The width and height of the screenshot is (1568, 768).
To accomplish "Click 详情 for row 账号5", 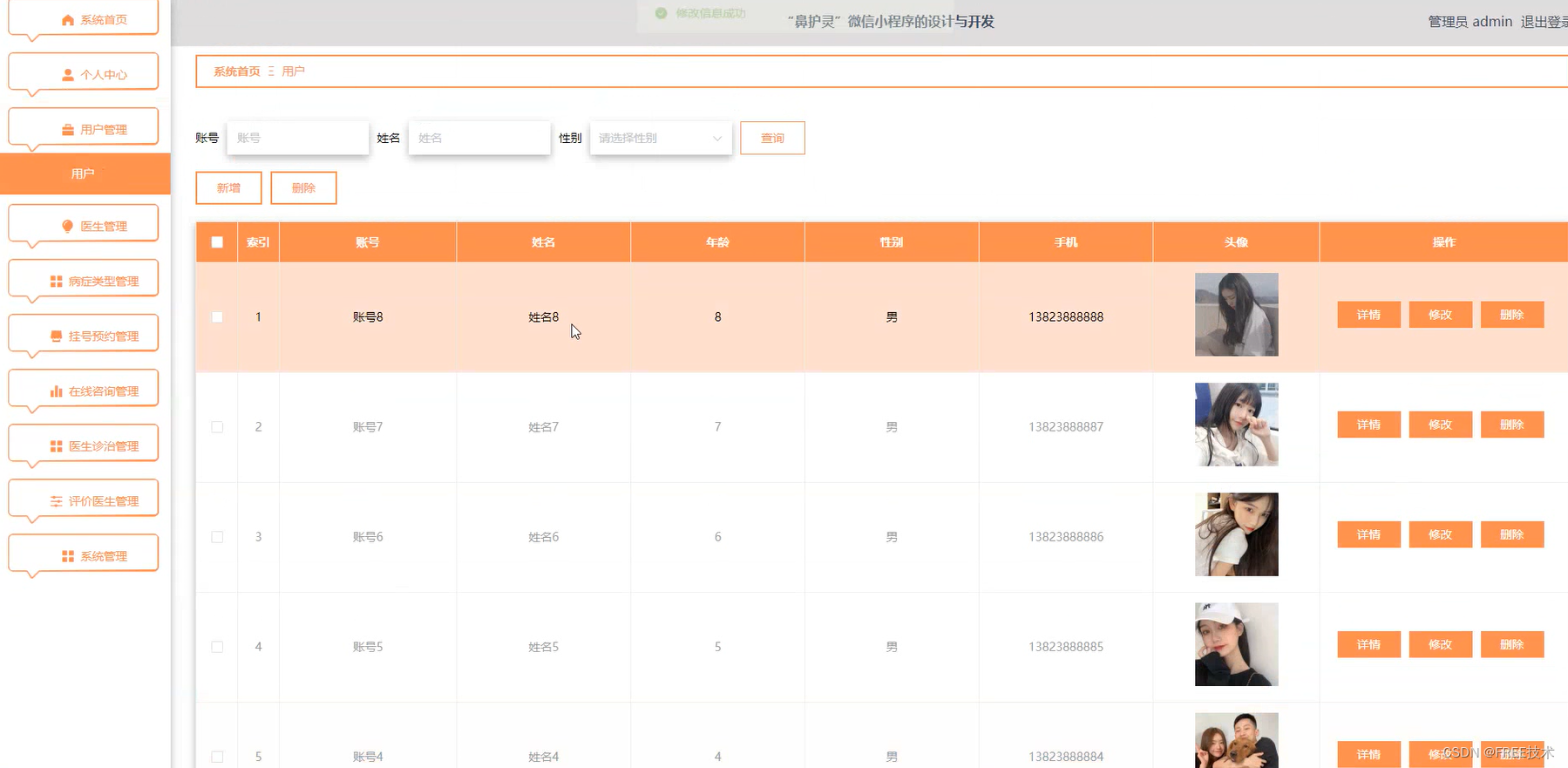I will pos(1368,644).
